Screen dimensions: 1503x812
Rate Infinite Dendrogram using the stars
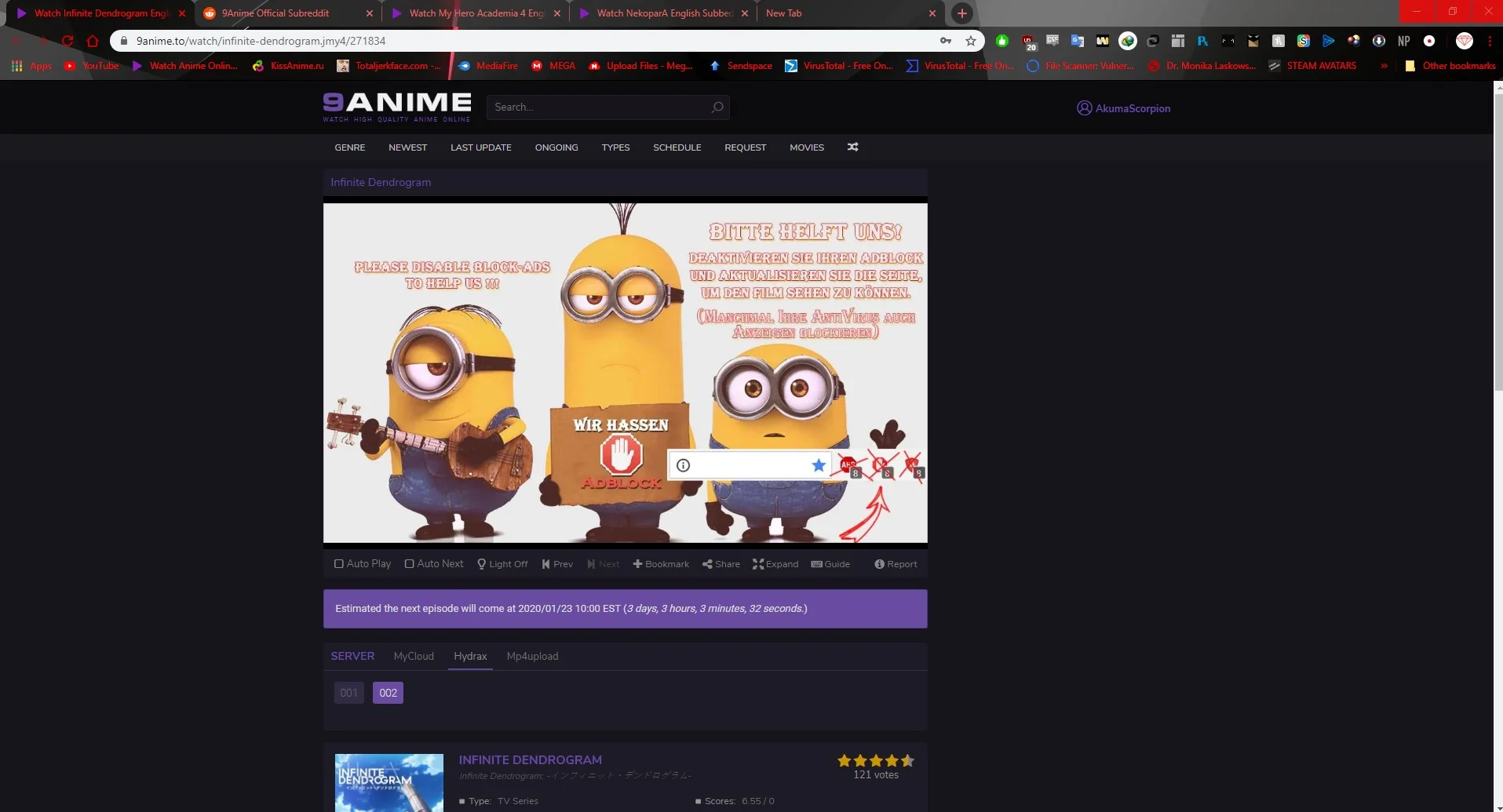874,760
